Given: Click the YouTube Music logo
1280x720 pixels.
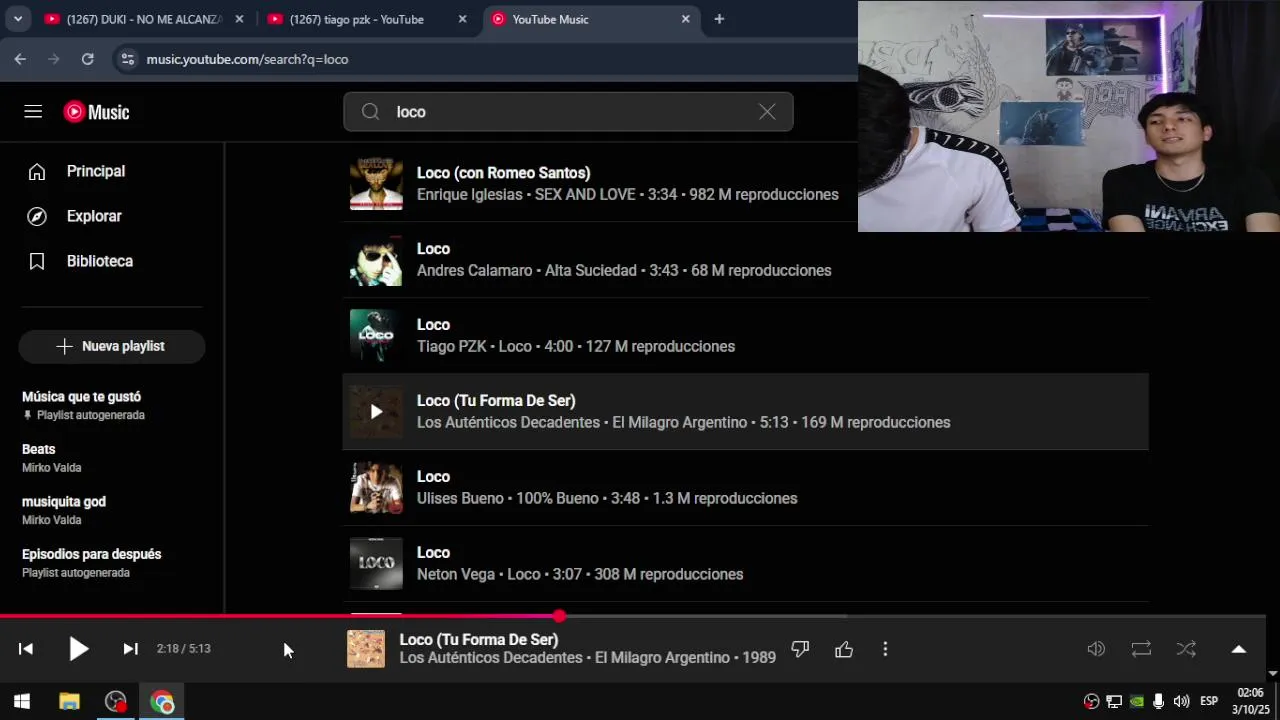Looking at the screenshot, I should tap(97, 112).
